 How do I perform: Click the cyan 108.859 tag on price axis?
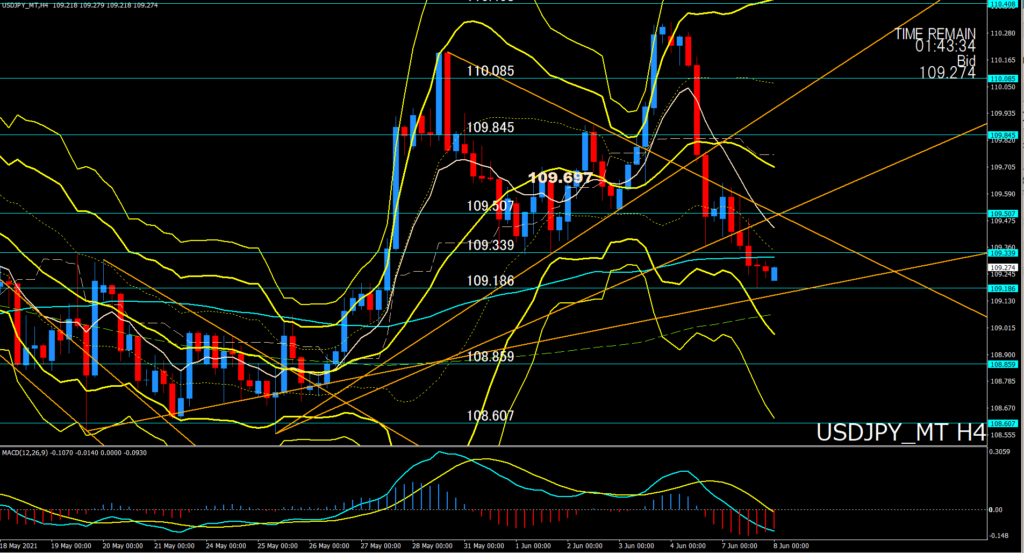(1002, 364)
